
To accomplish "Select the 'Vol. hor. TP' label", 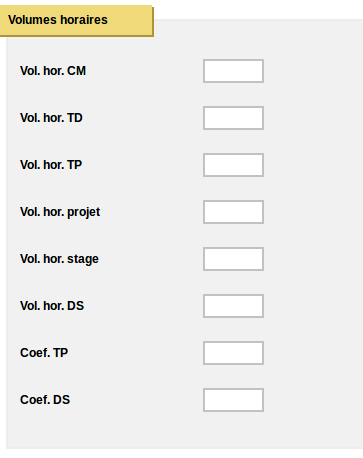I will pyautogui.click(x=51, y=165).
